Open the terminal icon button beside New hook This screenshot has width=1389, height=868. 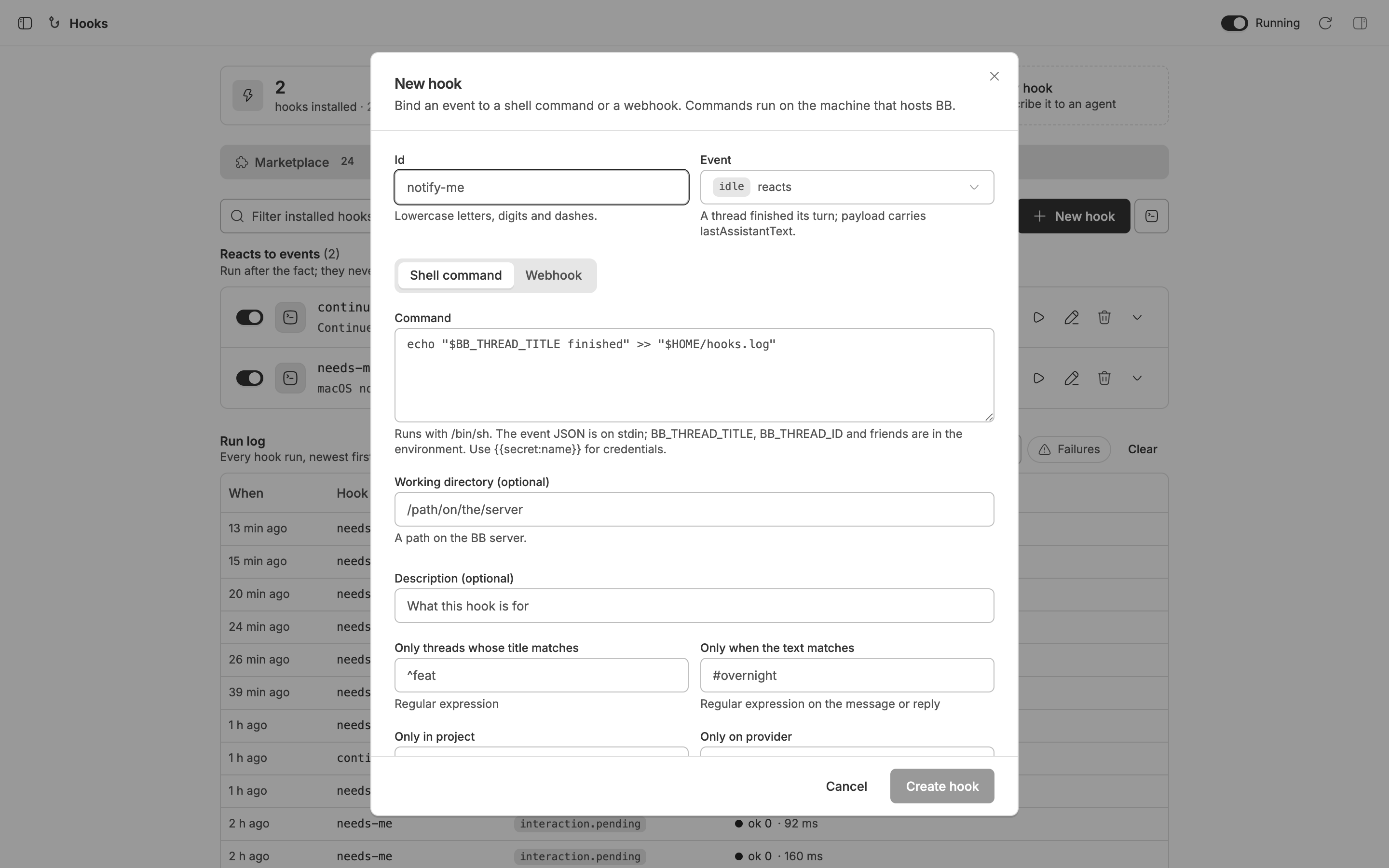[x=1151, y=216]
